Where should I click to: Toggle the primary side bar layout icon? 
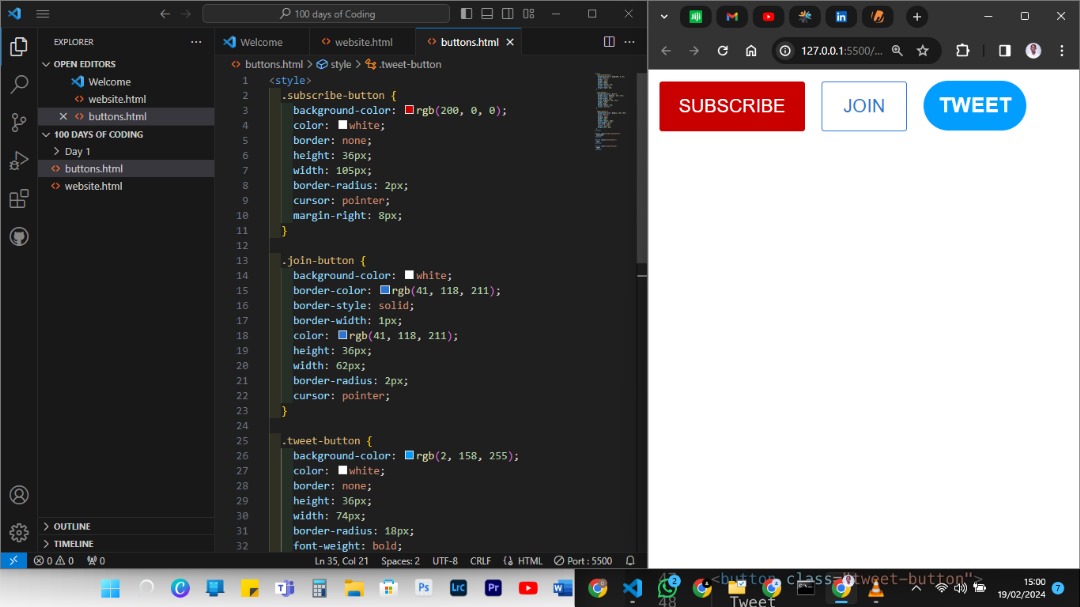(x=466, y=14)
